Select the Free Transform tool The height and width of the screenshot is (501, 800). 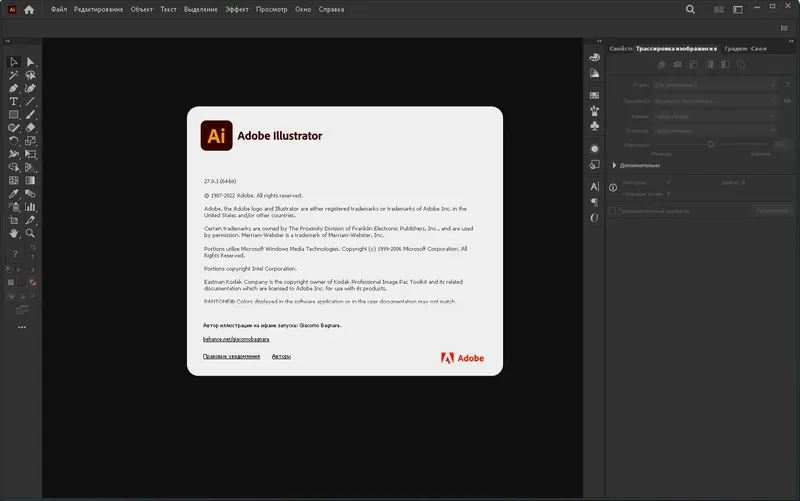[31, 154]
